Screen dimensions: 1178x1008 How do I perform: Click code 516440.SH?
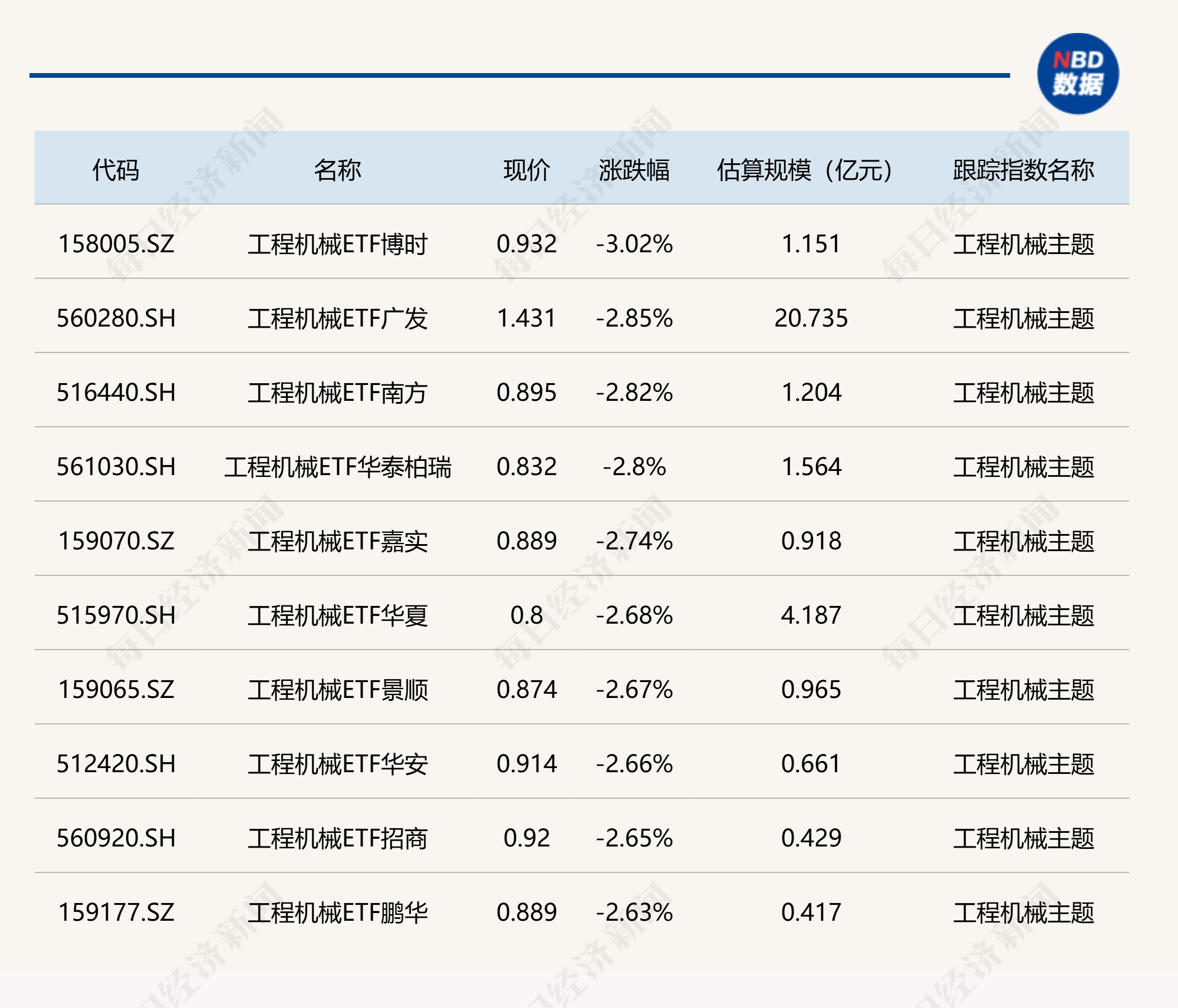[116, 393]
